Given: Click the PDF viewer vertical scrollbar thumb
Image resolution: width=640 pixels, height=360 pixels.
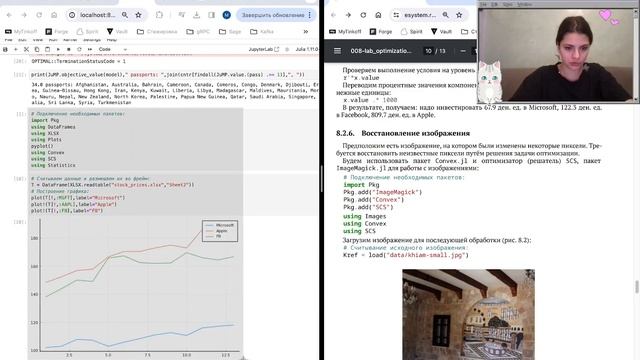Looking at the screenshot, I should point(637,287).
